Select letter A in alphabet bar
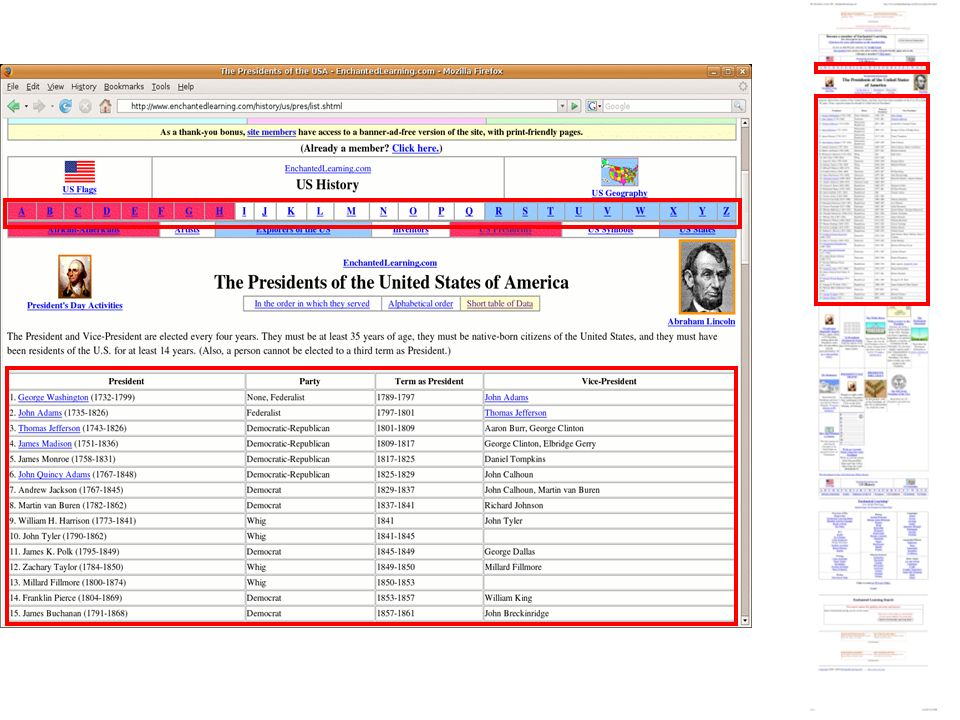Viewport: 960px width, 720px height. [x=21, y=211]
